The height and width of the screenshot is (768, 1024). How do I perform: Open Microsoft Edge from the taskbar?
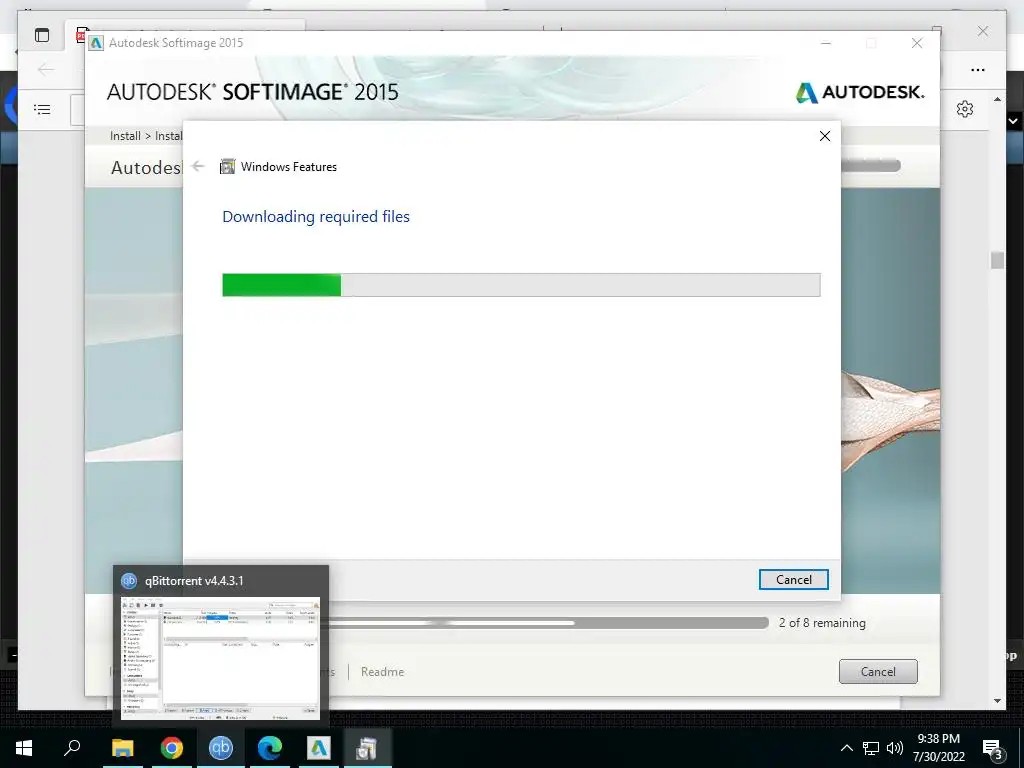click(x=270, y=748)
